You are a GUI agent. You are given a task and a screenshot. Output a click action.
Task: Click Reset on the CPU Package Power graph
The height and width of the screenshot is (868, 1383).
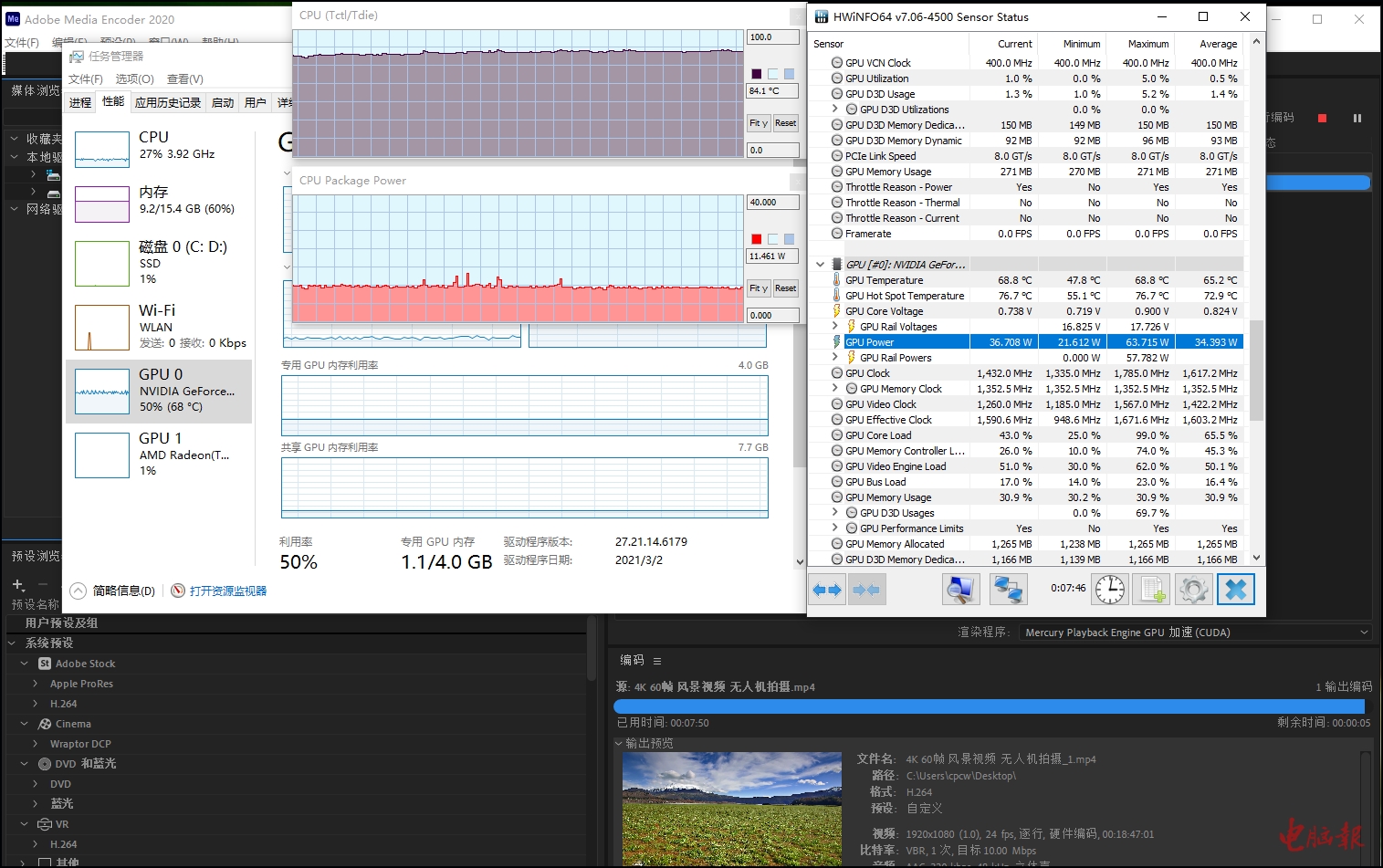tap(785, 288)
